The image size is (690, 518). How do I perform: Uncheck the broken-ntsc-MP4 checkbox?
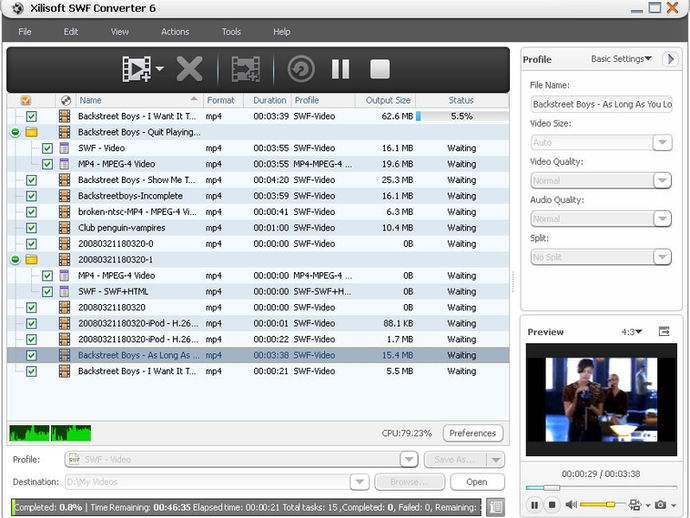[x=31, y=212]
